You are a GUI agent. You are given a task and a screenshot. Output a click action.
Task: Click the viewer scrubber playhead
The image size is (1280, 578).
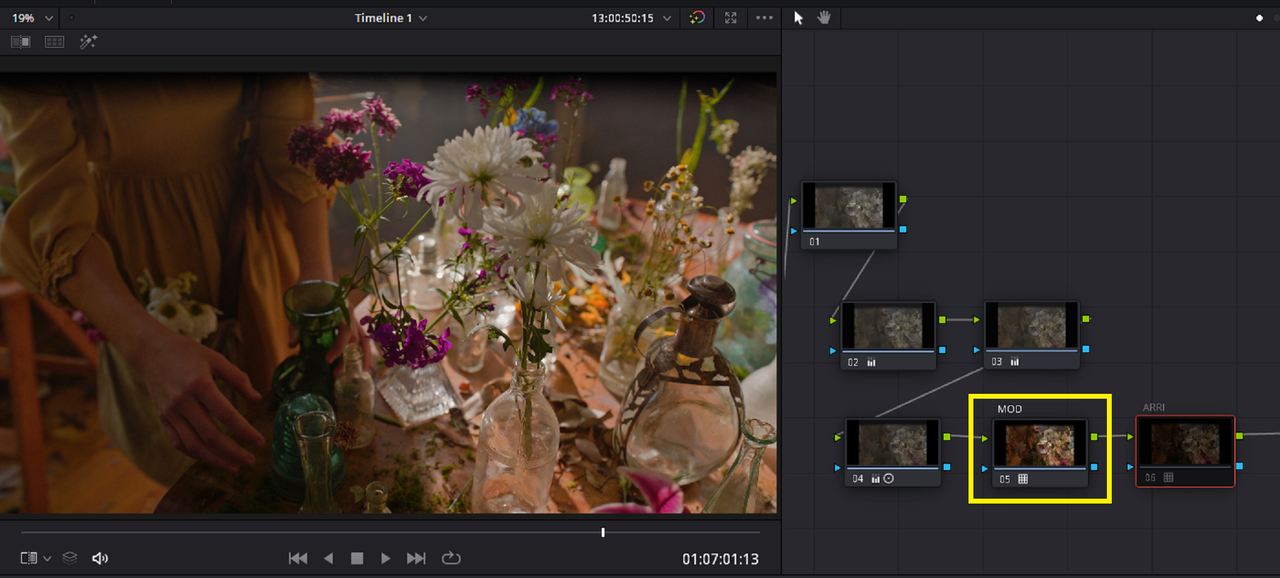click(x=603, y=532)
